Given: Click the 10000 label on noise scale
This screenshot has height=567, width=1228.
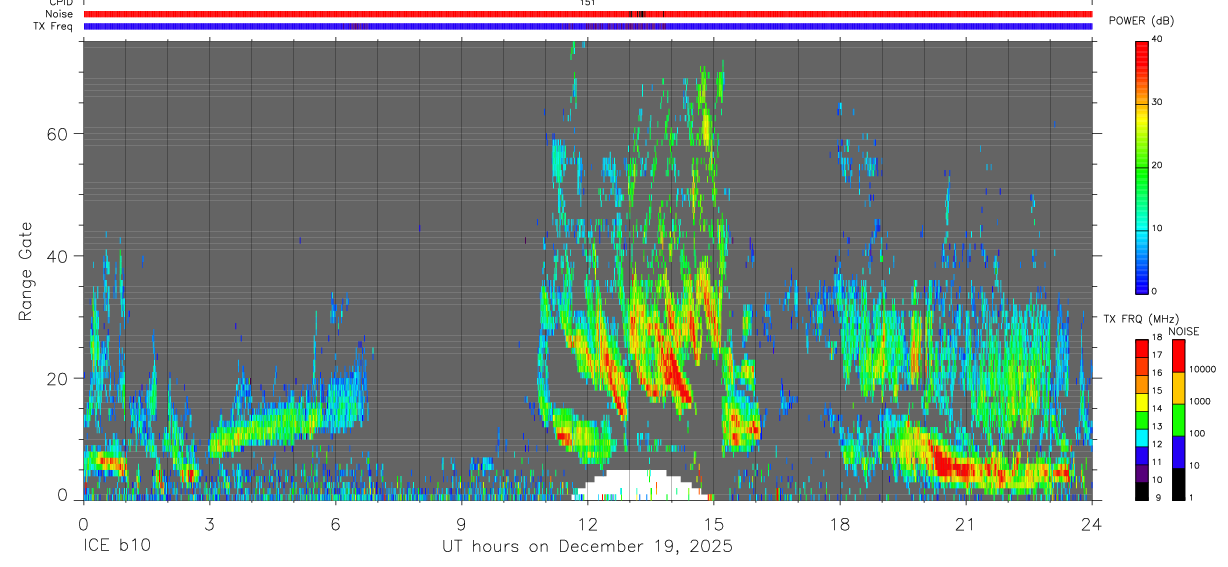Looking at the screenshot, I should (1205, 369).
